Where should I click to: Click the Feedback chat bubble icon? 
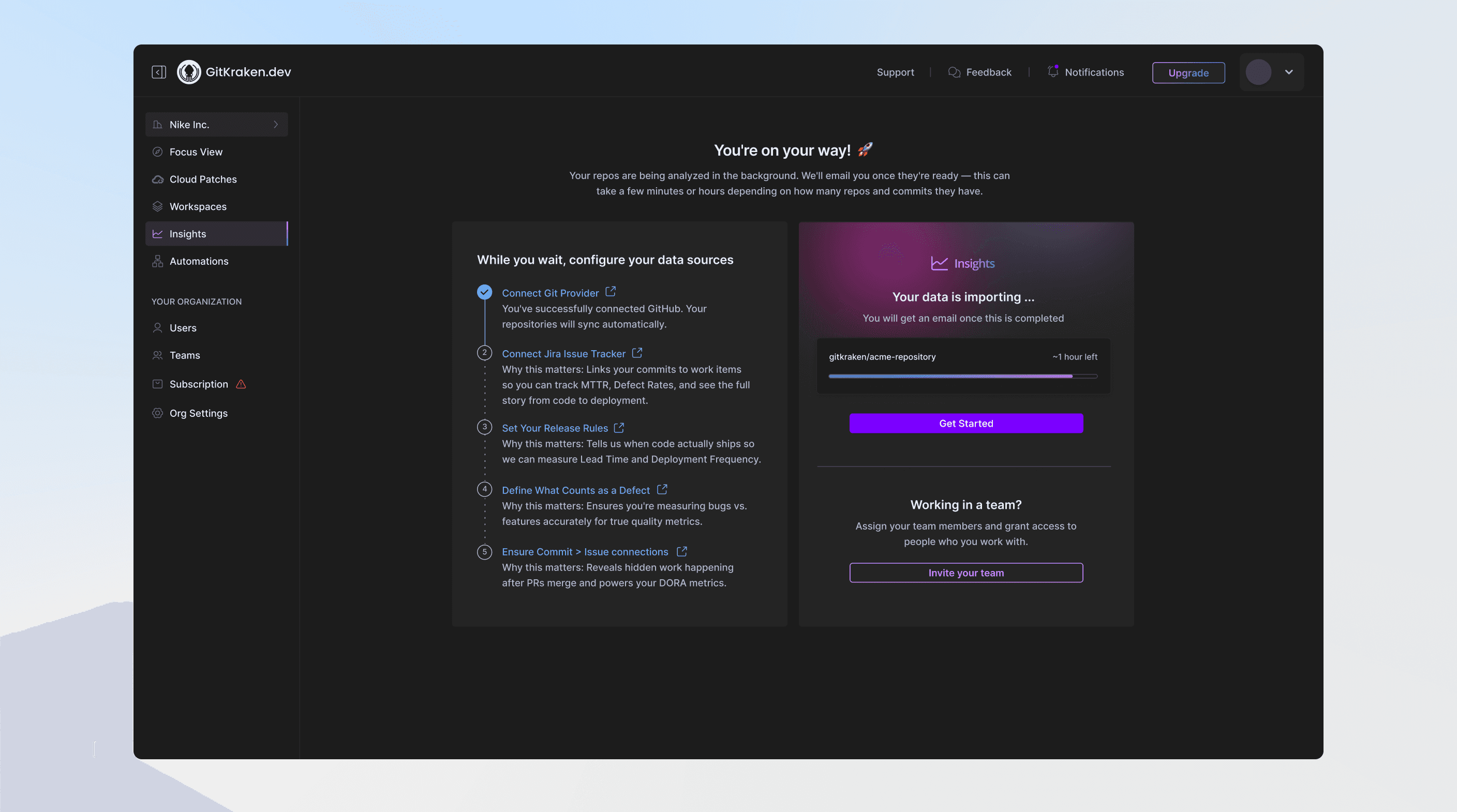tap(954, 72)
